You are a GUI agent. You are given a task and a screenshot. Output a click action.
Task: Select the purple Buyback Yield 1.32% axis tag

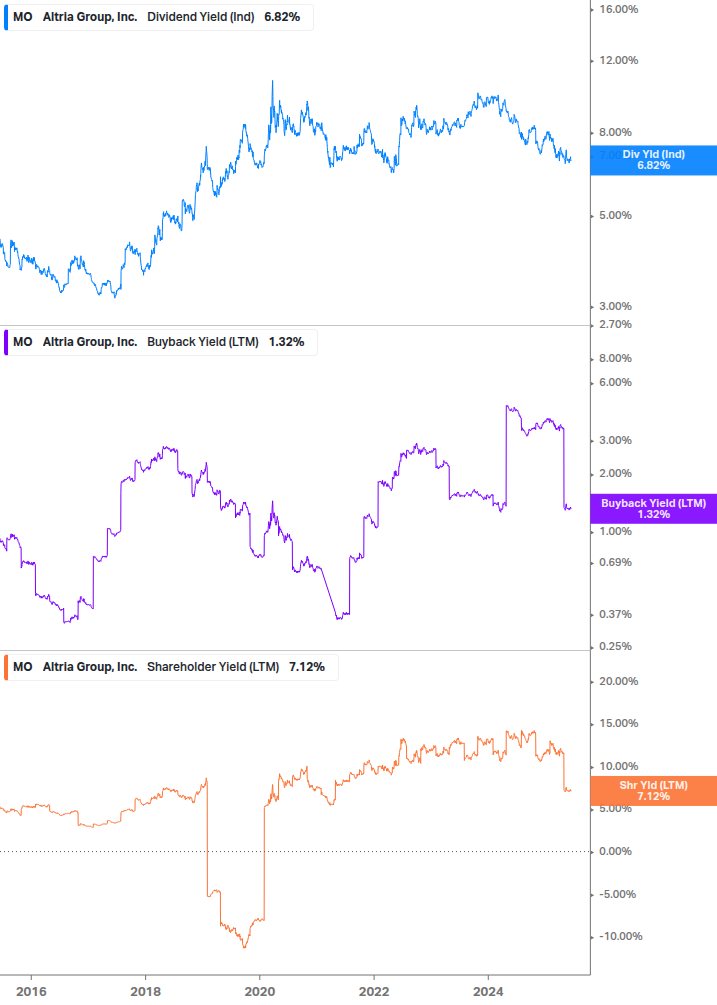tap(654, 509)
